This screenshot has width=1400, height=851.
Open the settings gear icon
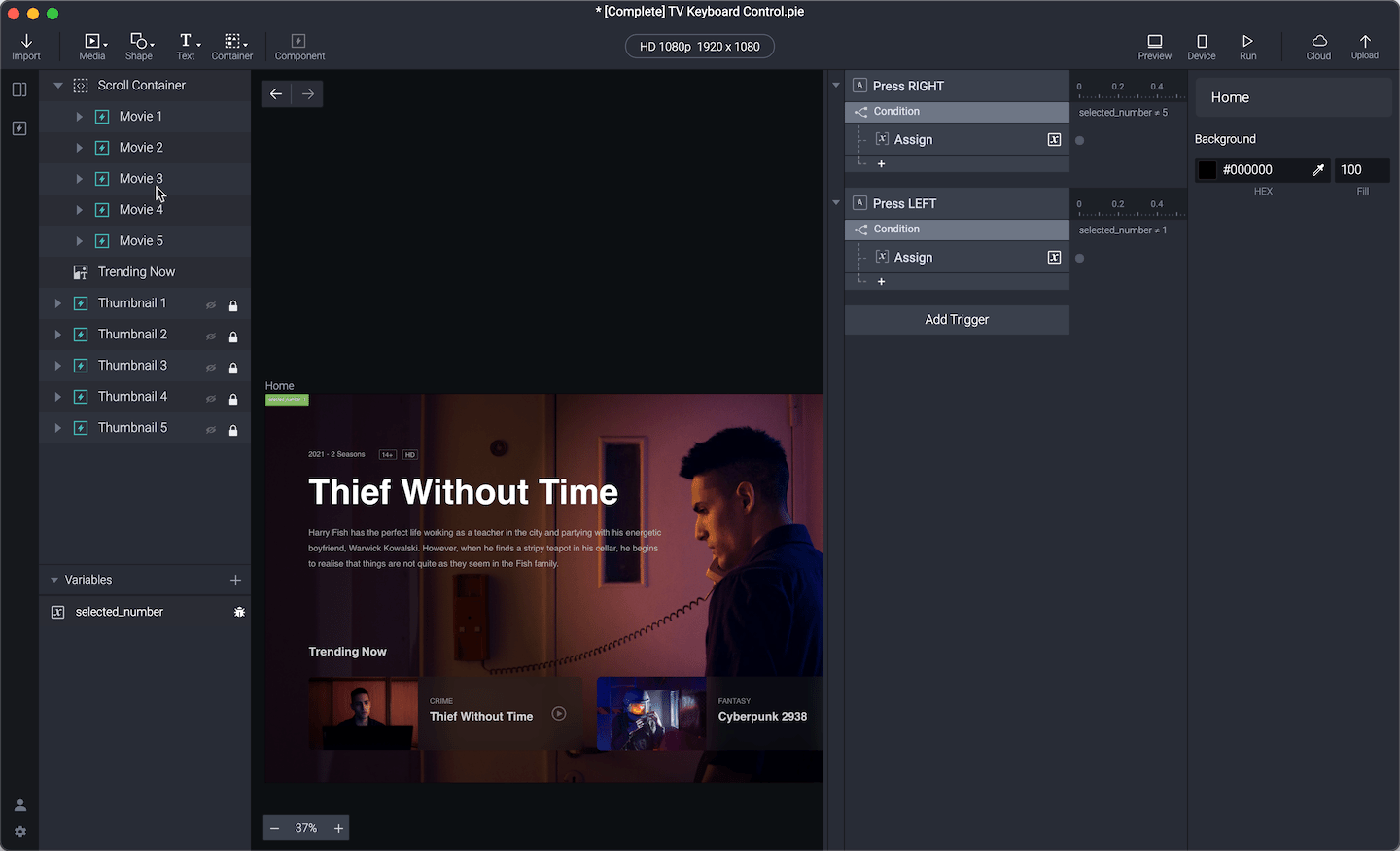coord(20,832)
